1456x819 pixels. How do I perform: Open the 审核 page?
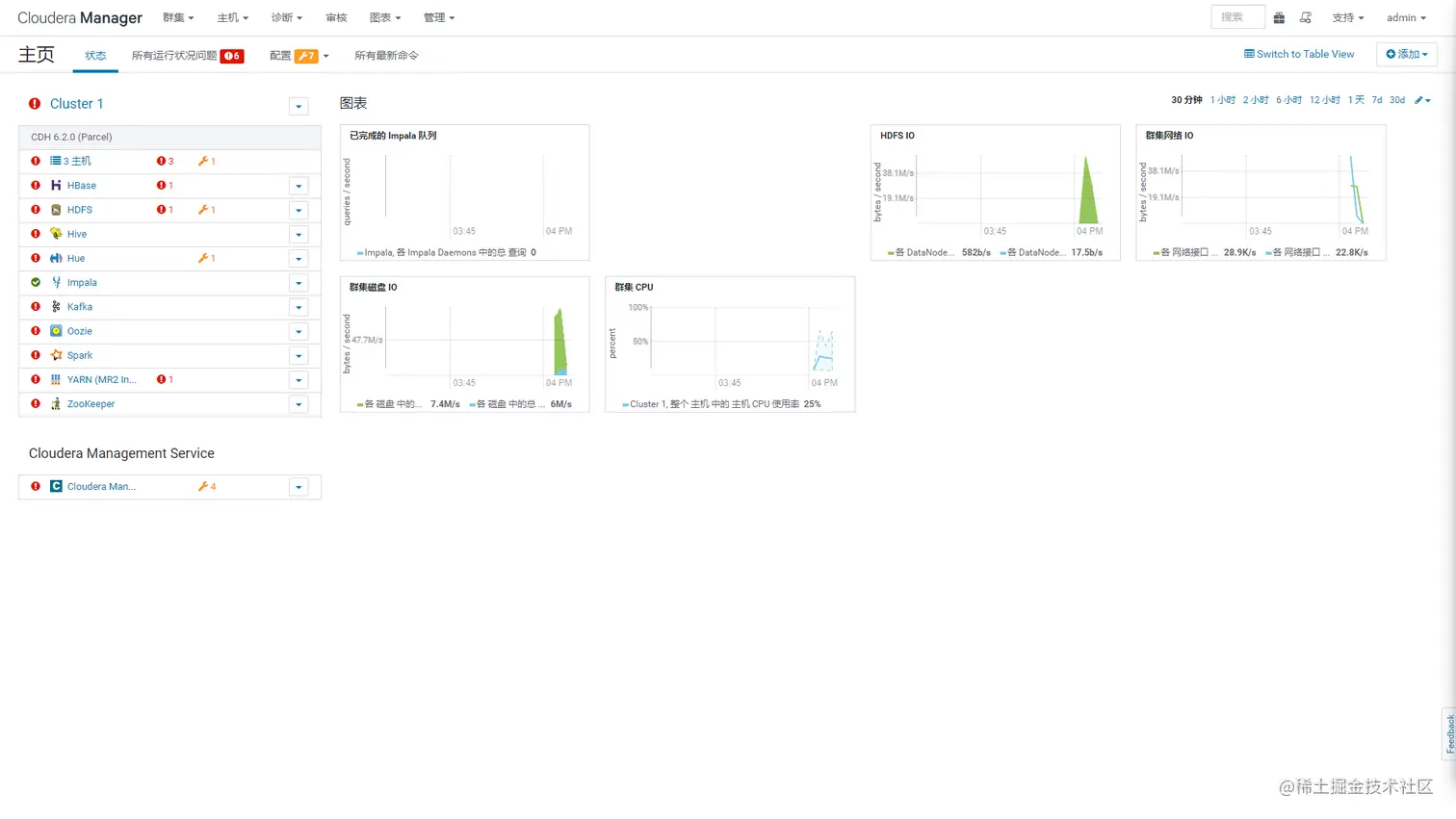(336, 17)
